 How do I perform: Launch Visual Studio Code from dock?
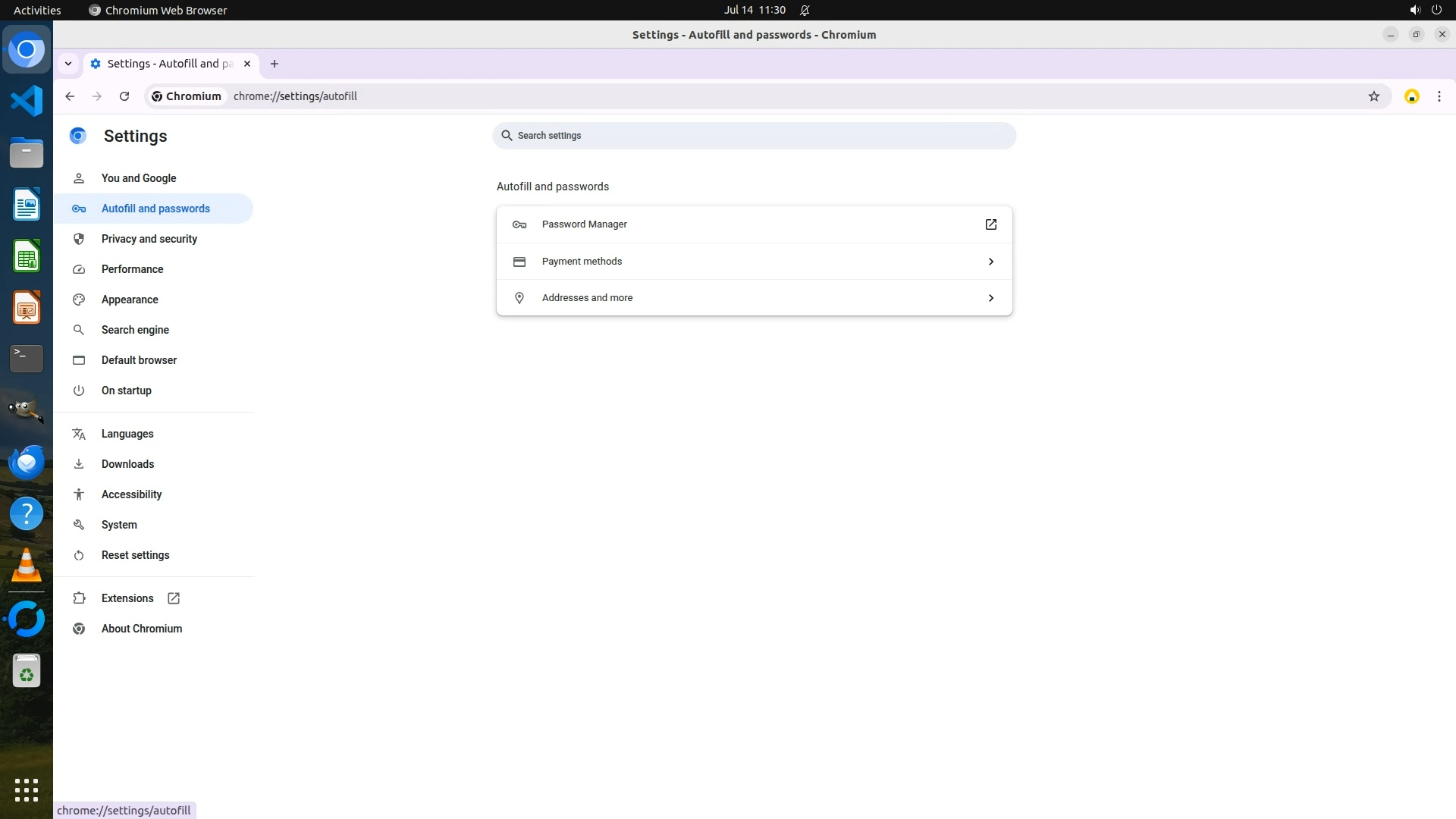click(x=27, y=101)
